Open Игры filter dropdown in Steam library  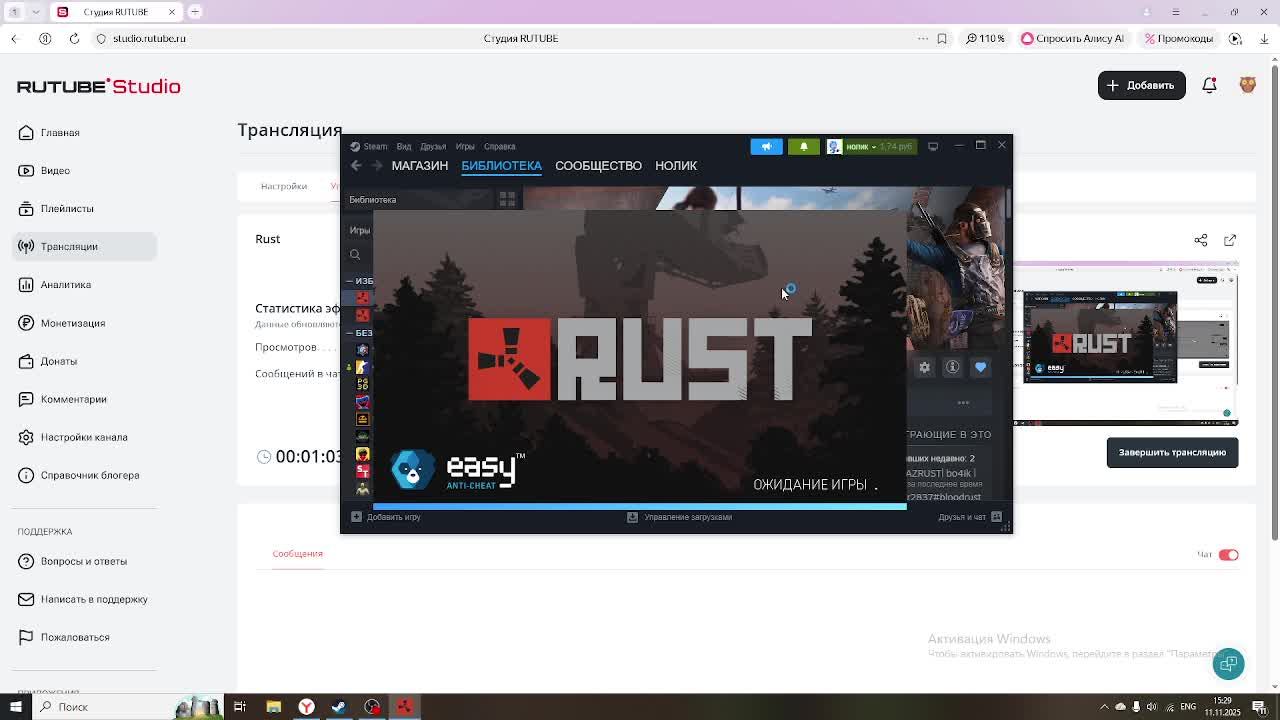pyautogui.click(x=360, y=230)
